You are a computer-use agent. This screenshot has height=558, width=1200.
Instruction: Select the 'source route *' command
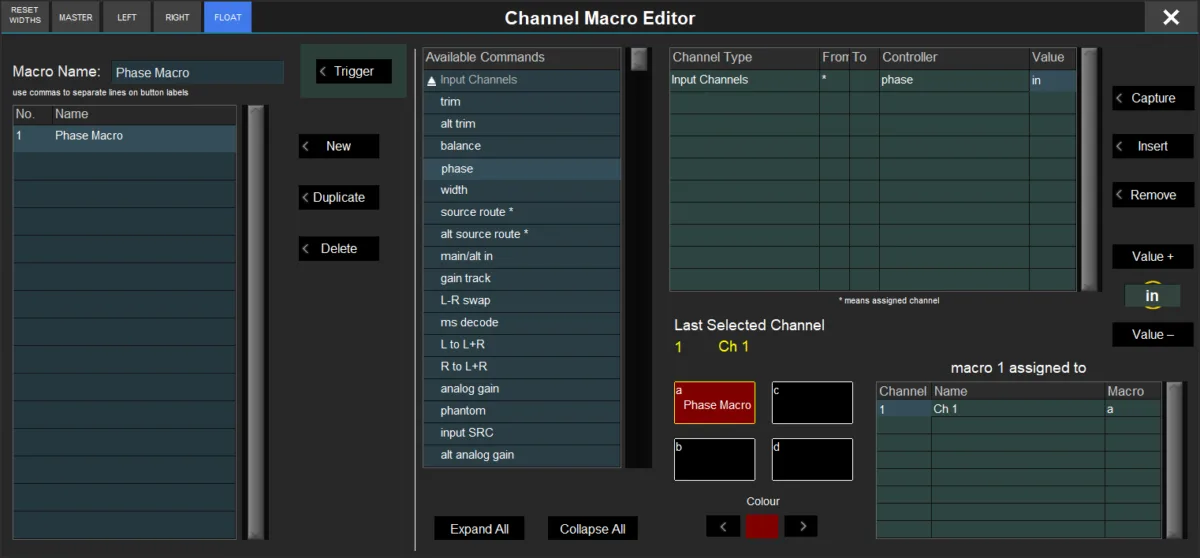(521, 212)
